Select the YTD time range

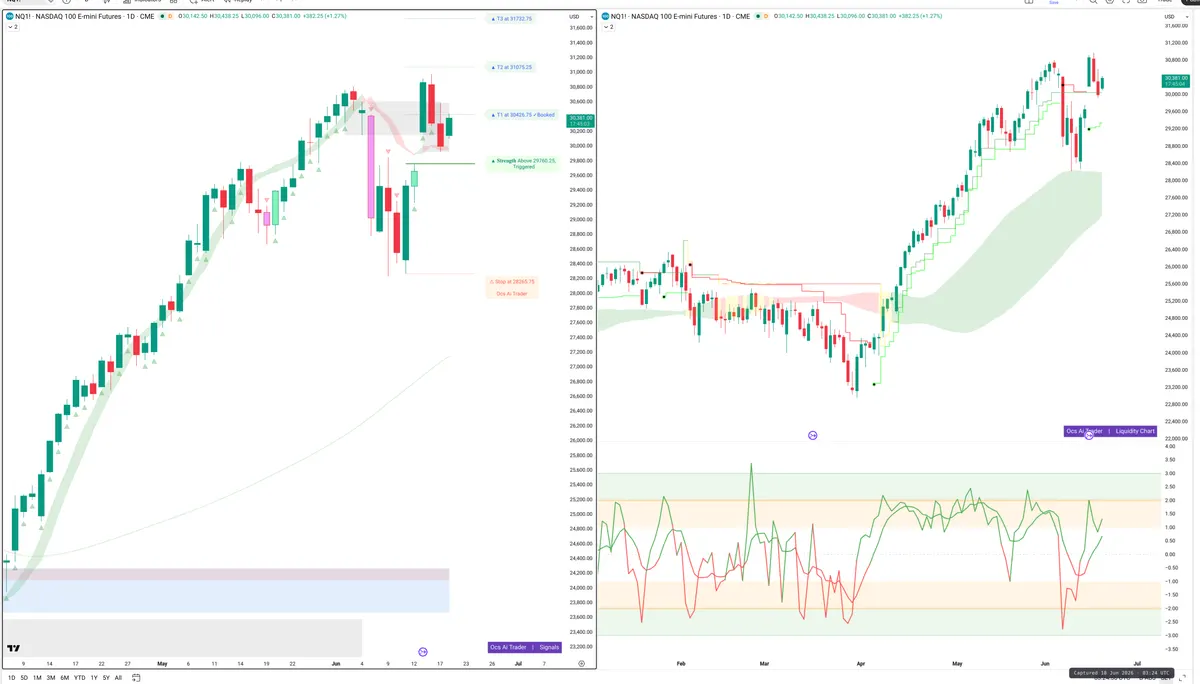[79, 678]
